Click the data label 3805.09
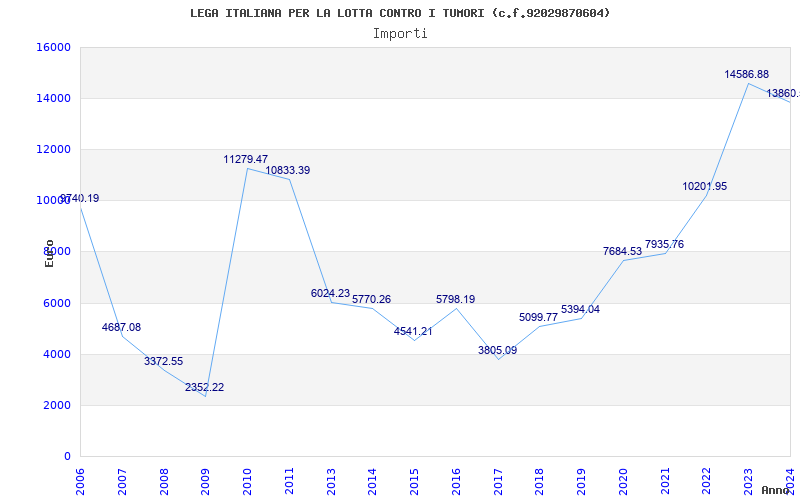Image resolution: width=800 pixels, height=500 pixels. coord(497,351)
